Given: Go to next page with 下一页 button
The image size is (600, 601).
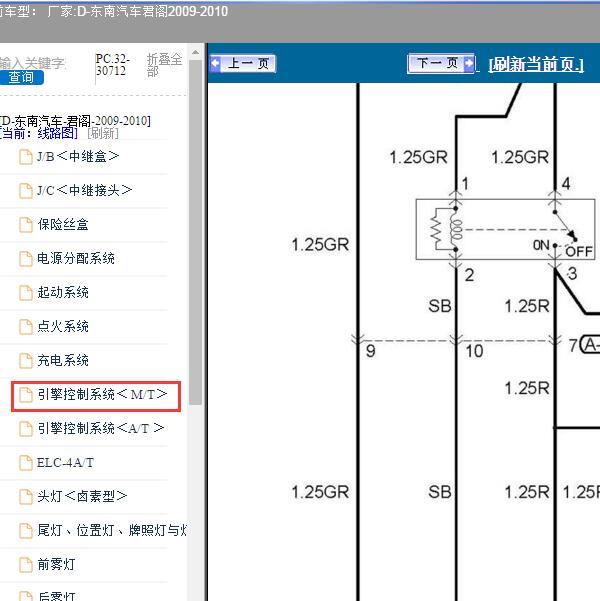Looking at the screenshot, I should pos(441,63).
